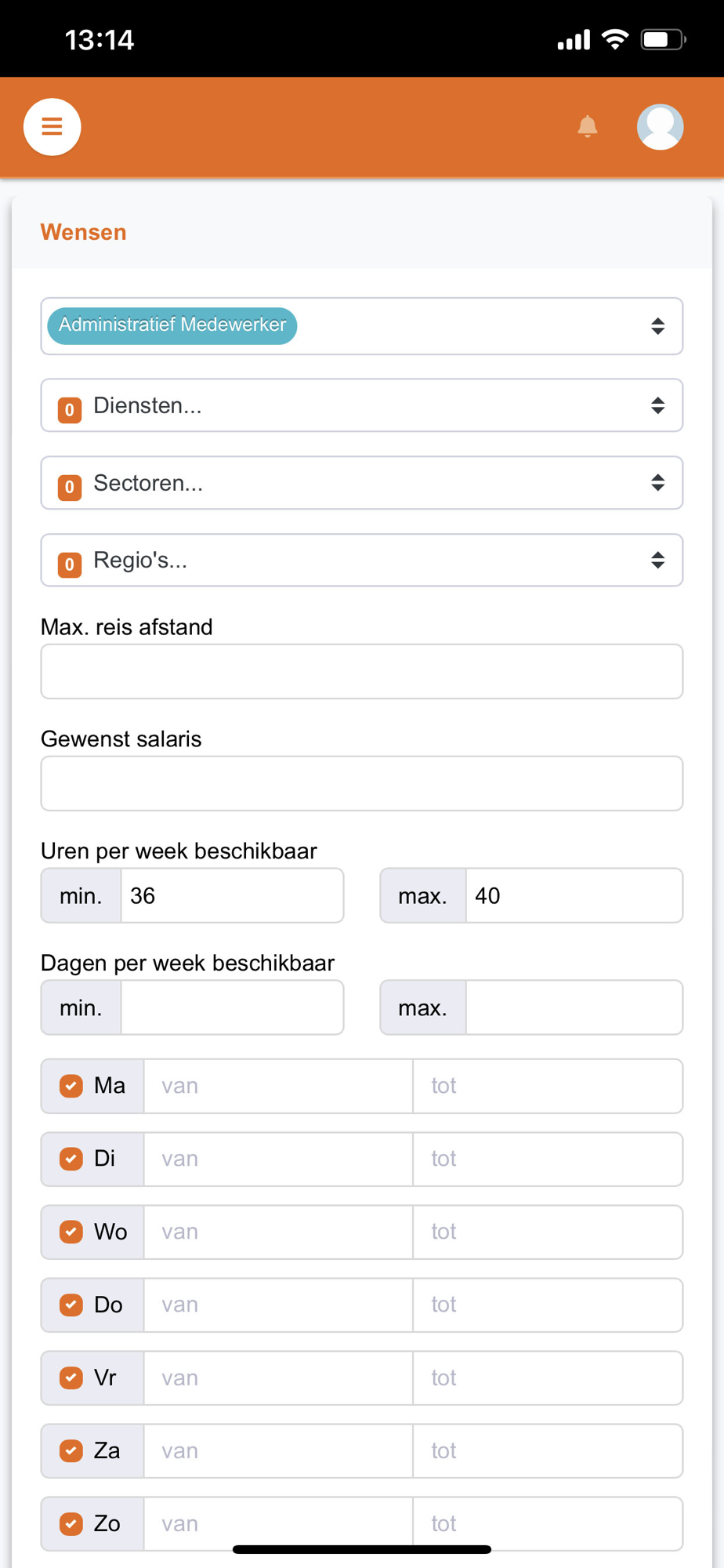Toggle the Zo day checkbox
This screenshot has height=1568, width=724.
click(71, 1523)
